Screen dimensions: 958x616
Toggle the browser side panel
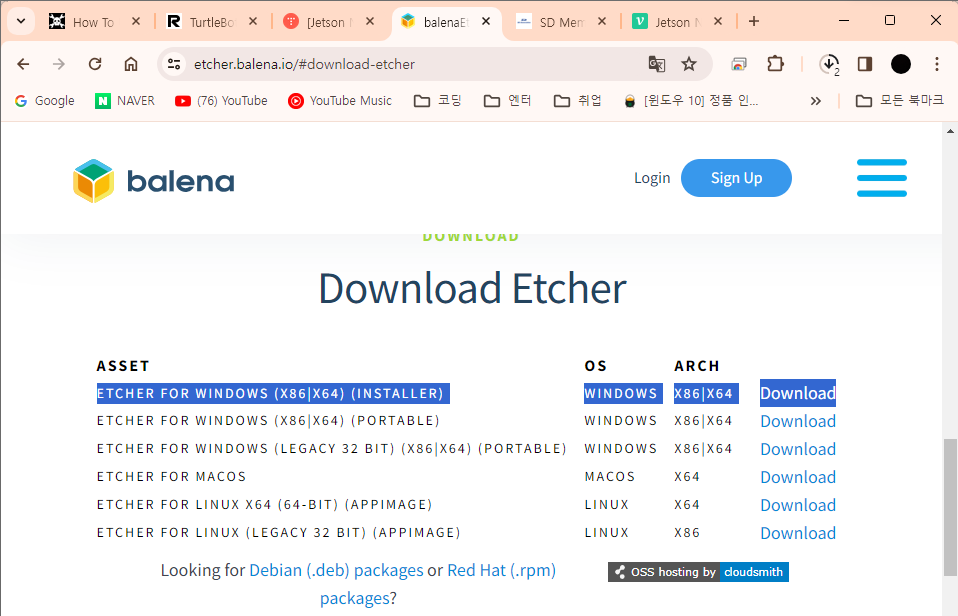point(865,64)
